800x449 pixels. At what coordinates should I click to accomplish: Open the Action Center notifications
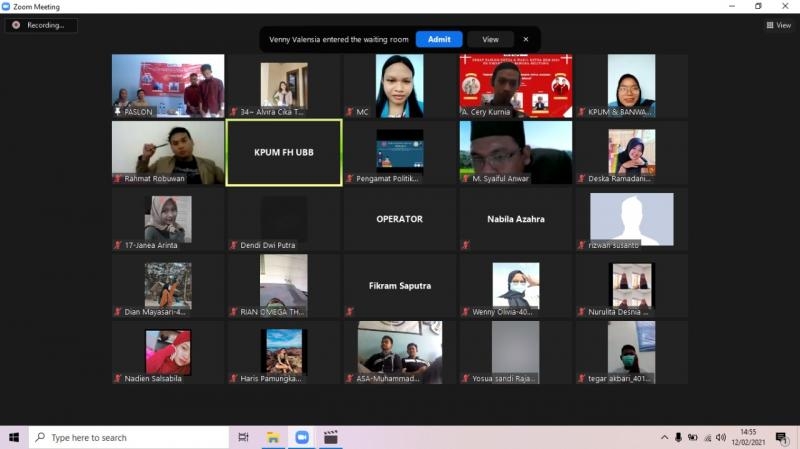point(781,437)
